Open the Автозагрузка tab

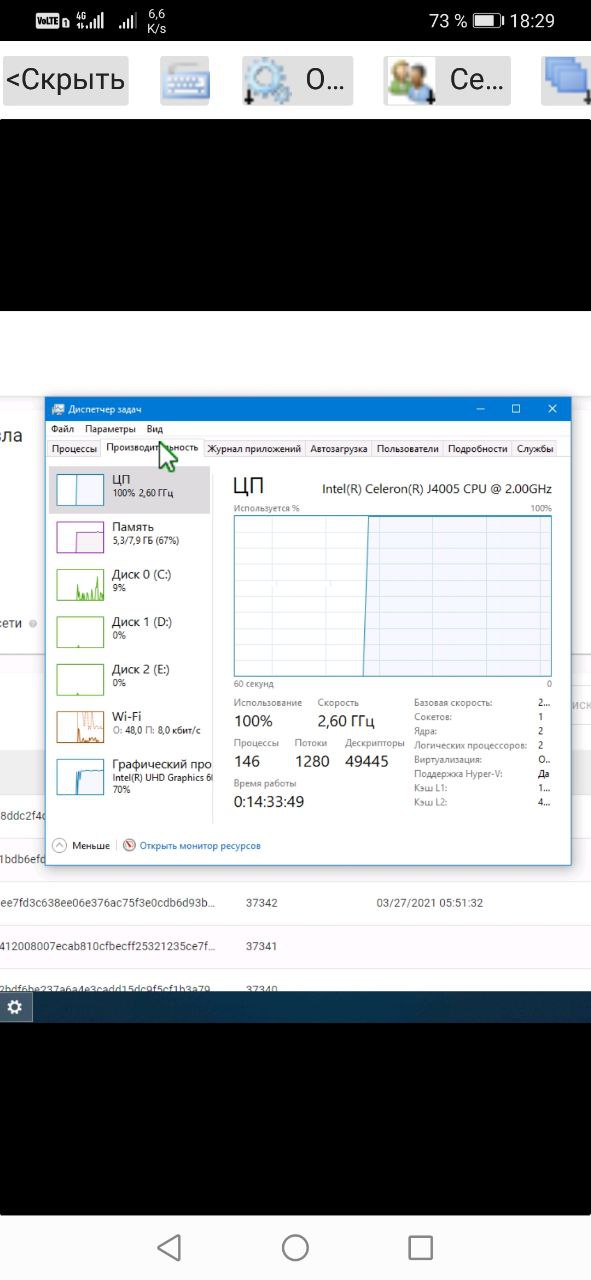click(x=339, y=449)
